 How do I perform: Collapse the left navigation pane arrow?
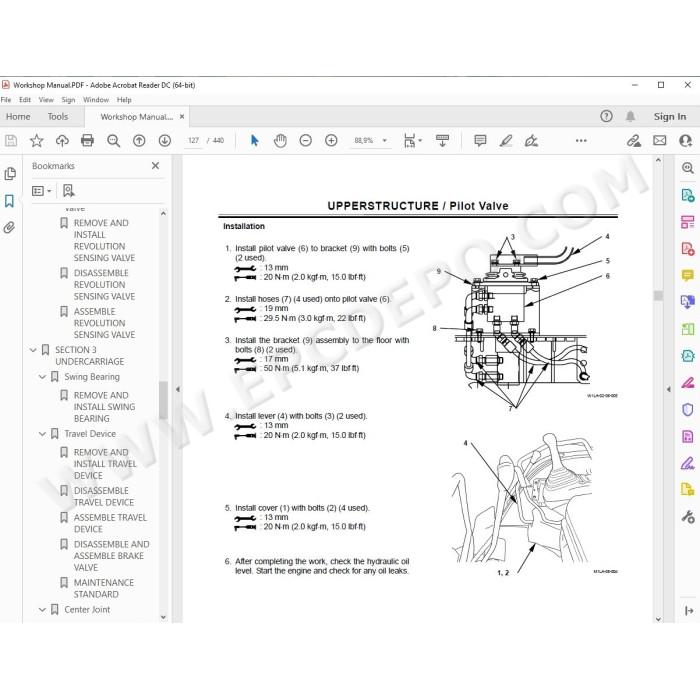tap(178, 389)
